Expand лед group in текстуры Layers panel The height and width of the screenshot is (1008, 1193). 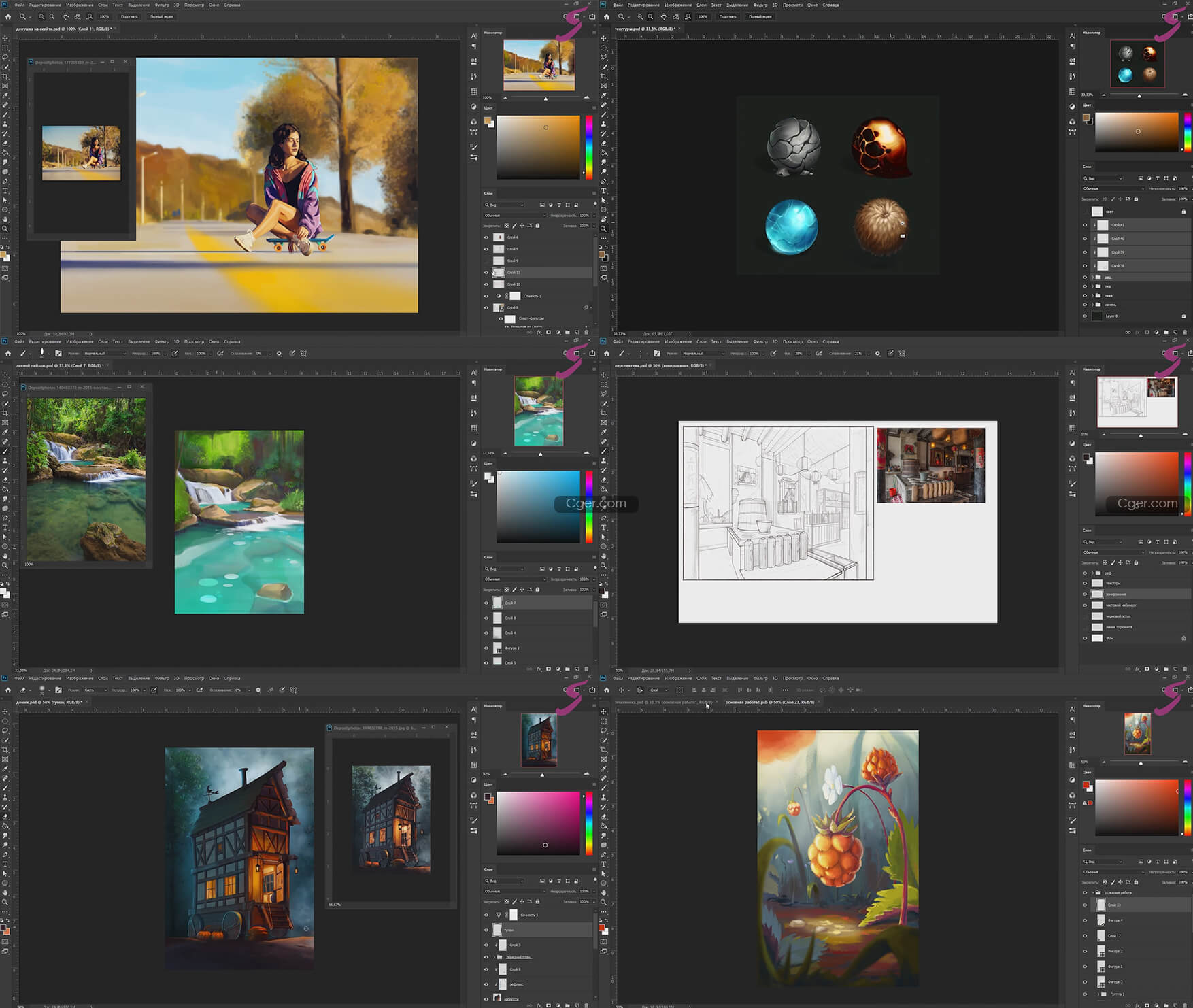click(x=1093, y=286)
